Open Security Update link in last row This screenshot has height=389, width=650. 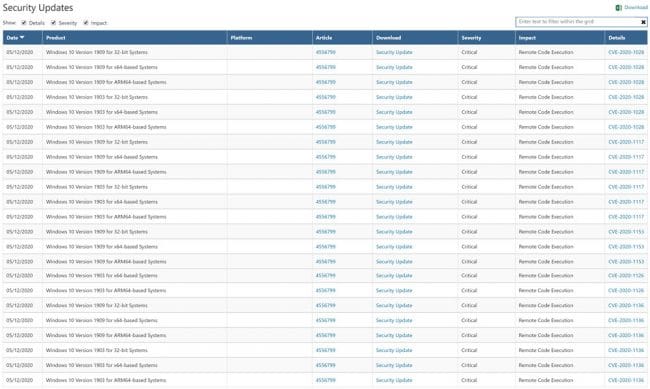[x=394, y=380]
